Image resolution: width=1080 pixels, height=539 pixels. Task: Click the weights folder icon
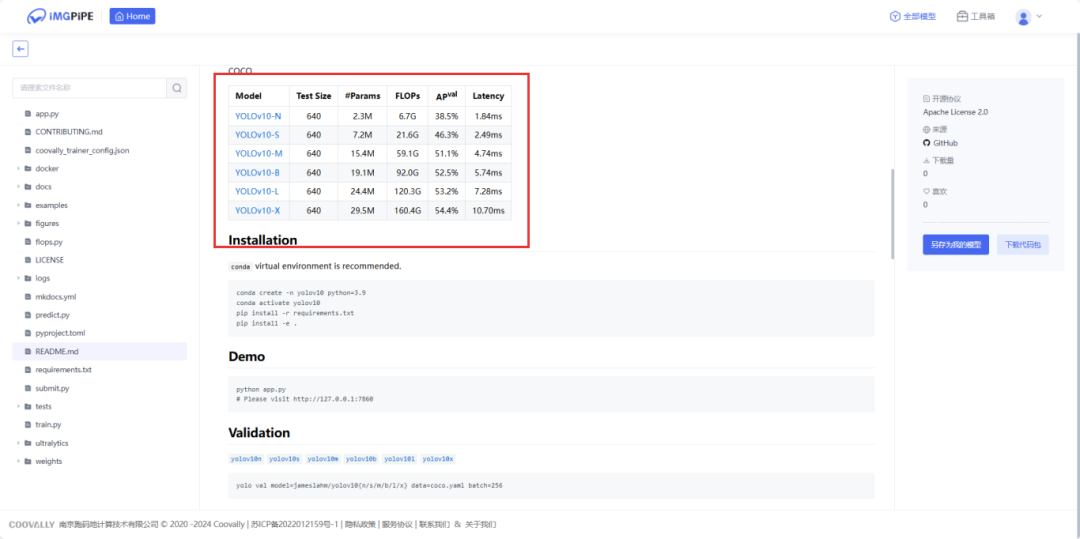(x=28, y=461)
